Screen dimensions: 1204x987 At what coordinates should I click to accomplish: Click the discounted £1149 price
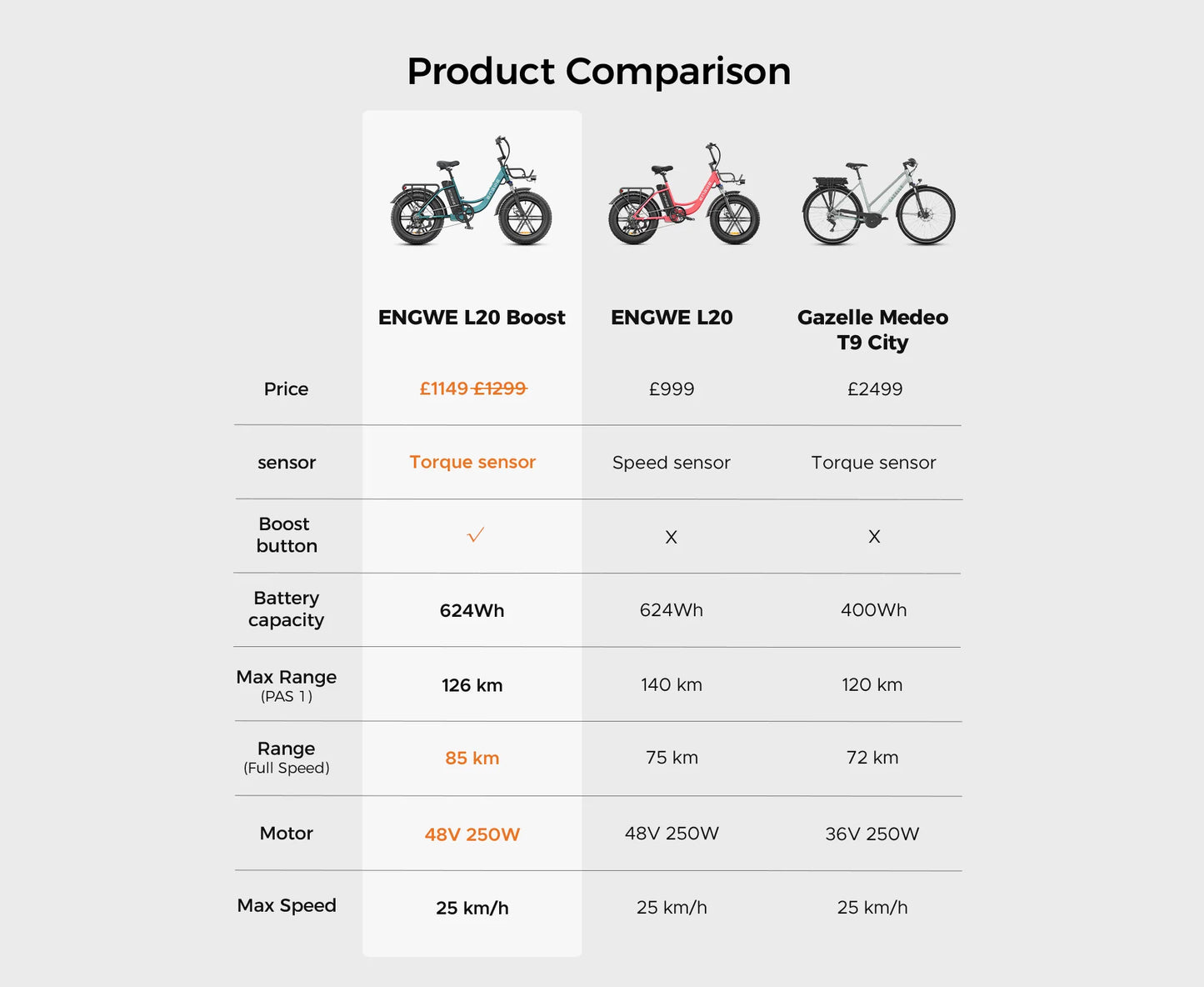pos(443,388)
